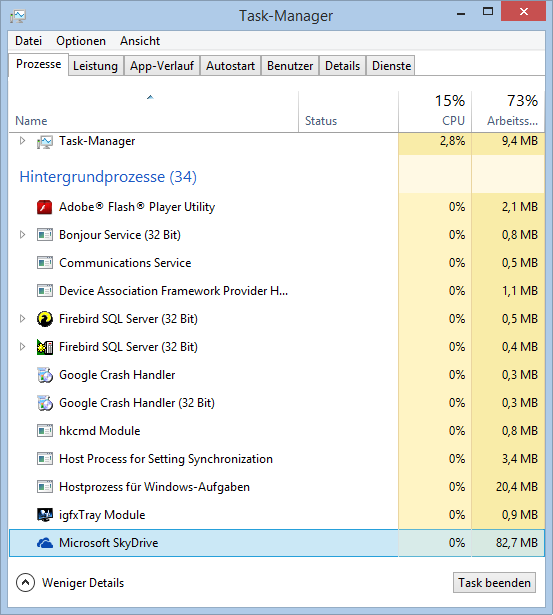Viewport: 553px width, 615px height.
Task: Click the Adobe Flash Player Utility icon
Action: (x=45, y=207)
